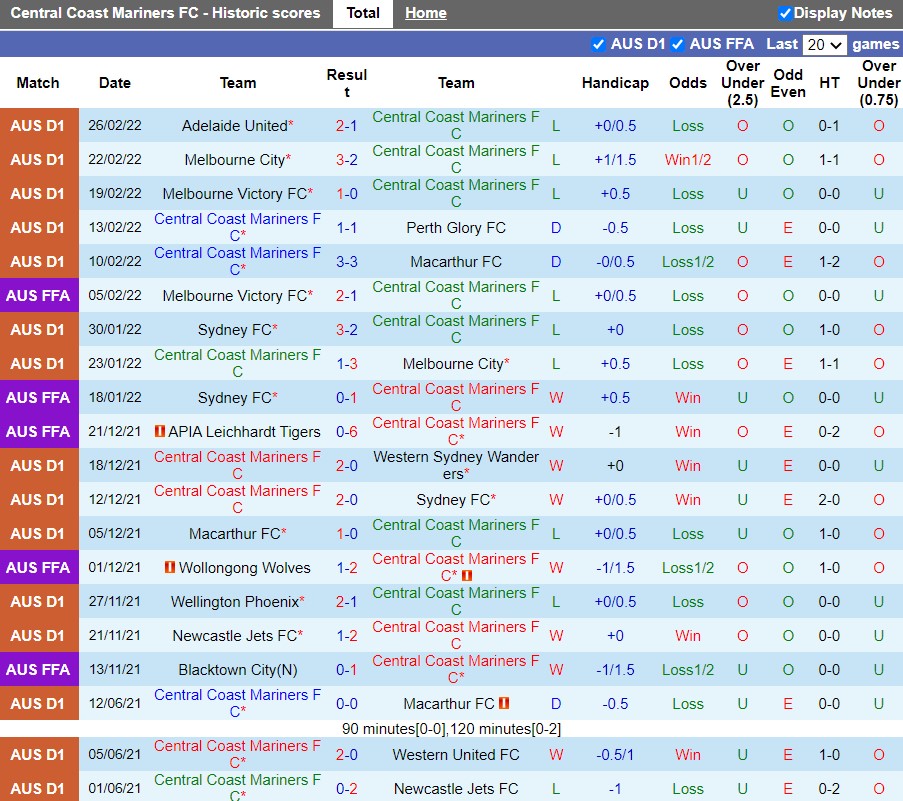The image size is (903, 801).
Task: Click Blacktown City(N) team name
Action: (x=238, y=670)
